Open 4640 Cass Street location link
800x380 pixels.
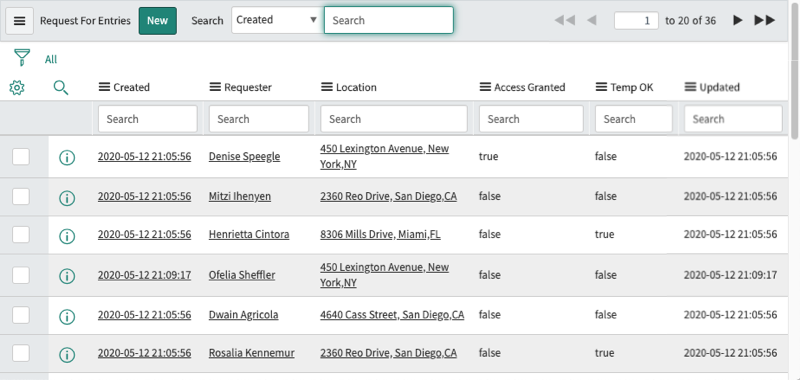[392, 315]
